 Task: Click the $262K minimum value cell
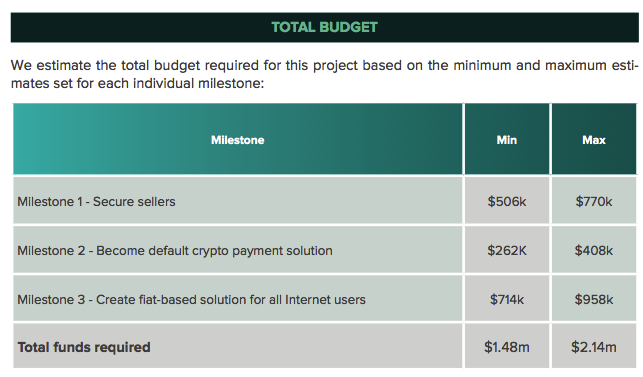pos(507,249)
